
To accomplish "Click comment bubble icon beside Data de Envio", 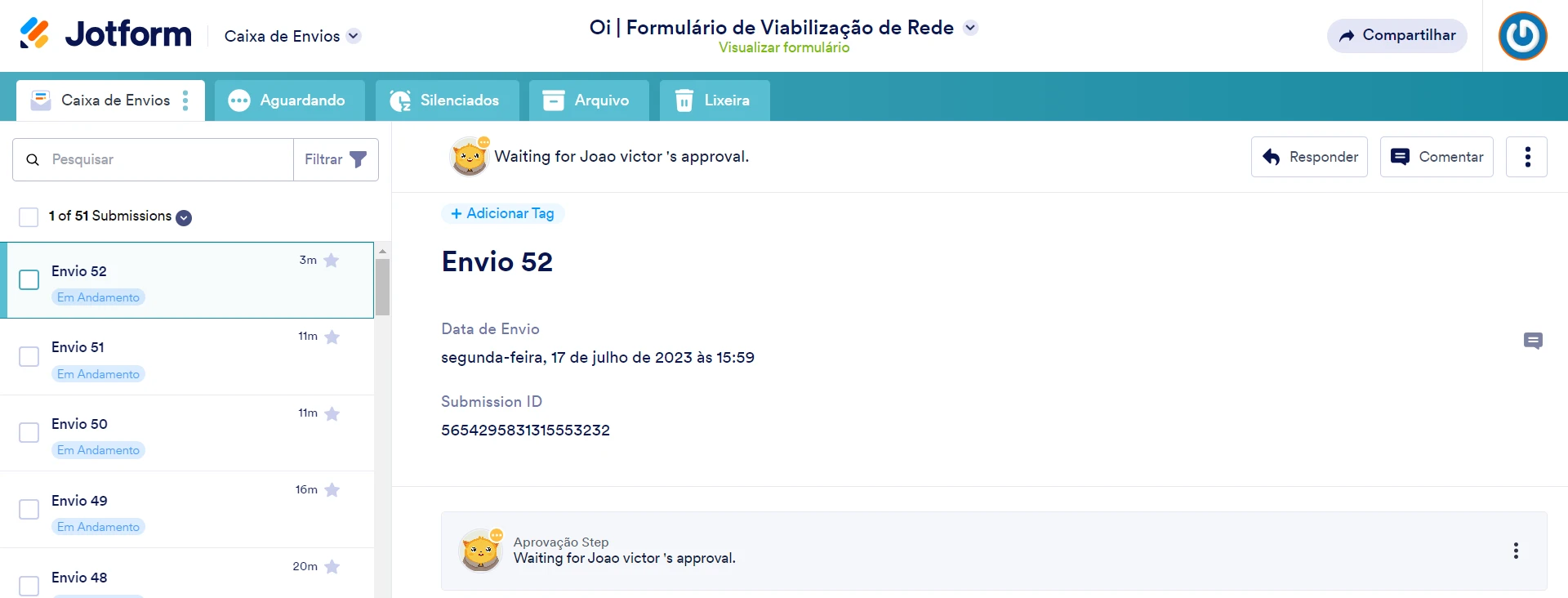I will pyautogui.click(x=1533, y=341).
